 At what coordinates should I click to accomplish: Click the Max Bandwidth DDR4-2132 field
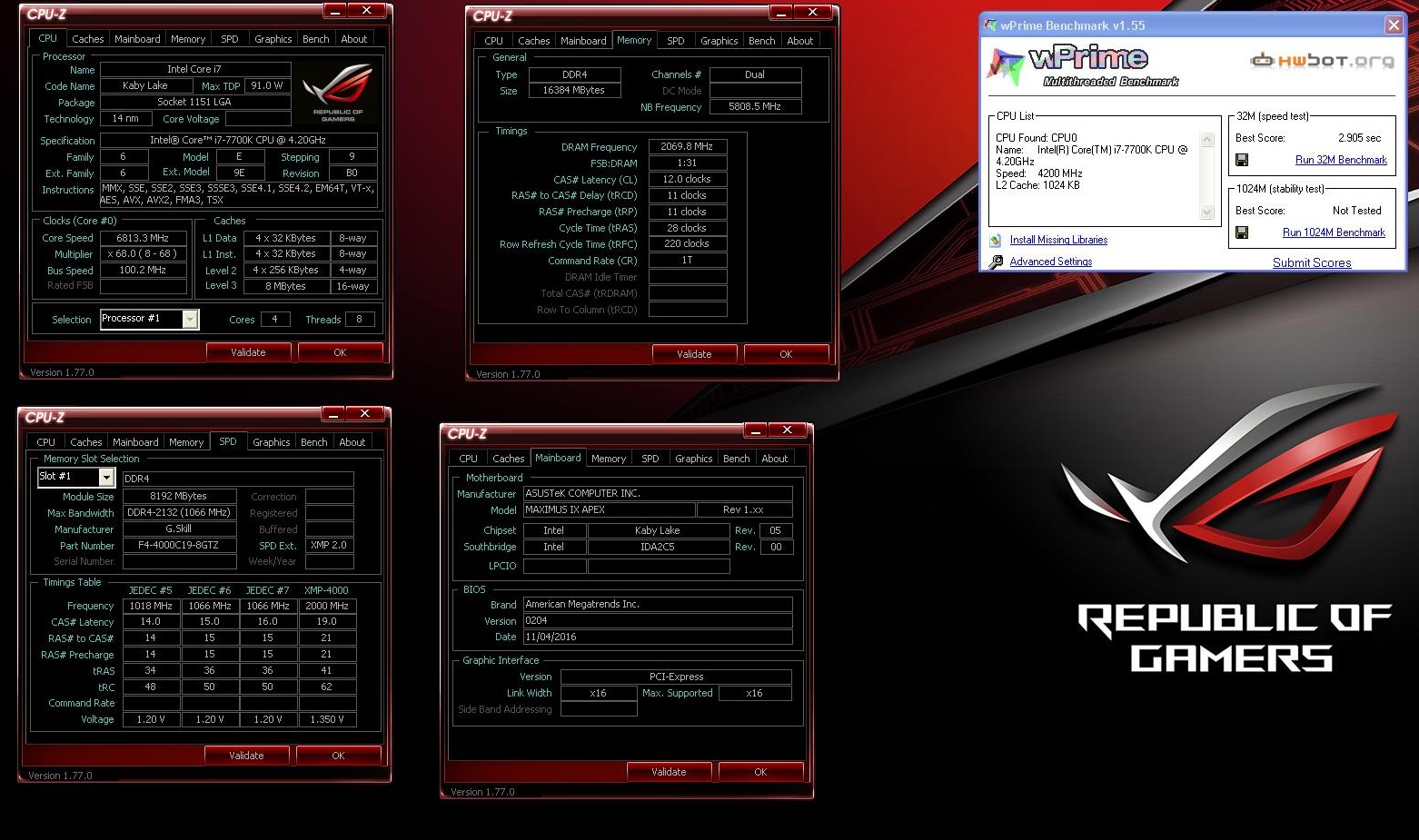(180, 512)
